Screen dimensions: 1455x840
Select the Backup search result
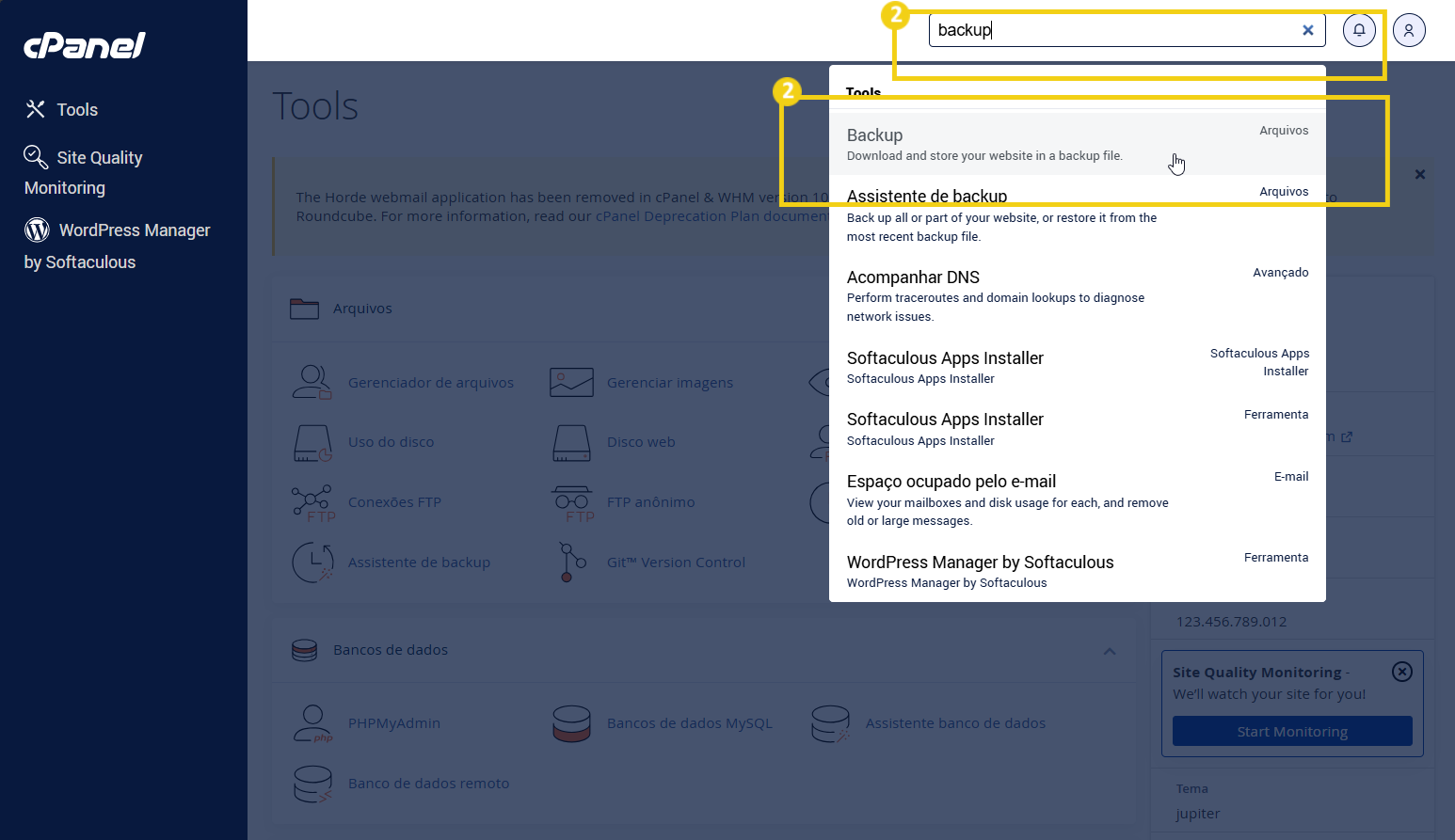pos(1078,144)
